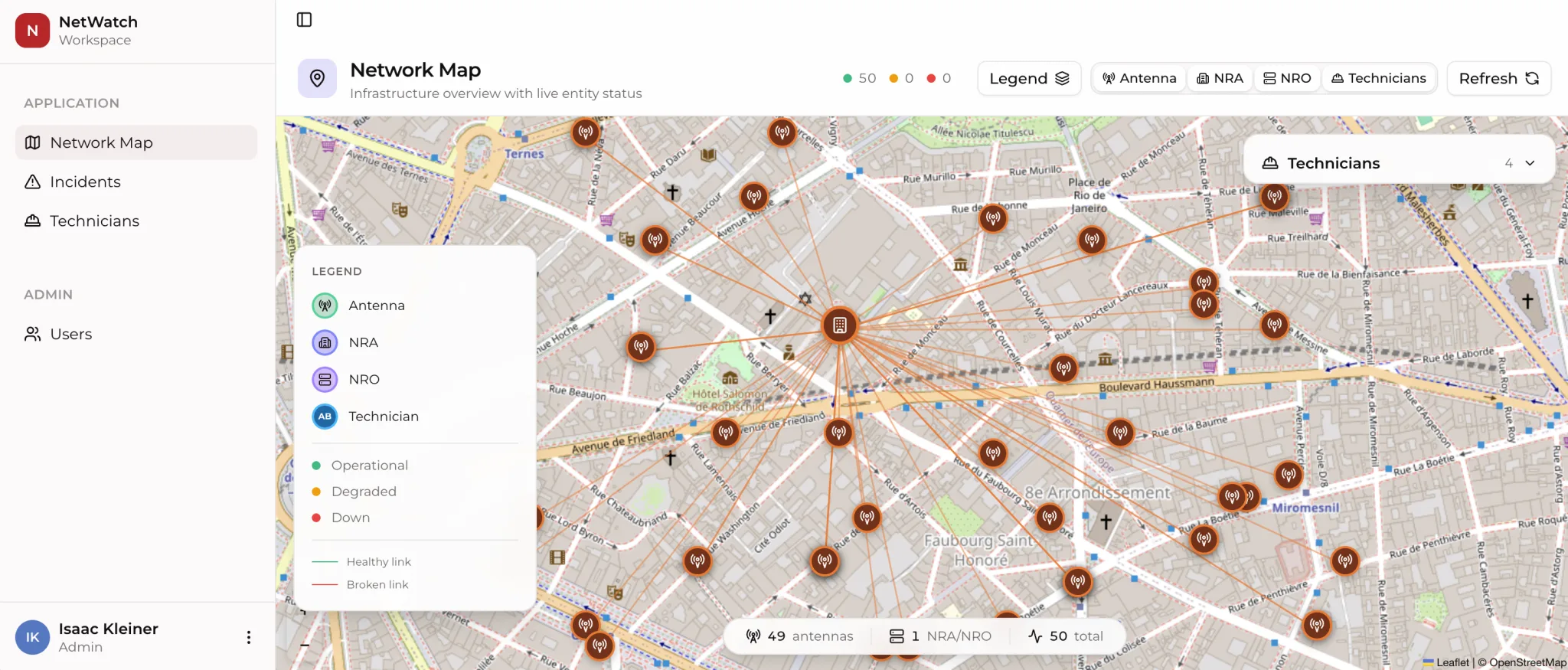Viewport: 1568px width, 670px height.
Task: Click the central NRO building node on map
Action: tap(840, 325)
